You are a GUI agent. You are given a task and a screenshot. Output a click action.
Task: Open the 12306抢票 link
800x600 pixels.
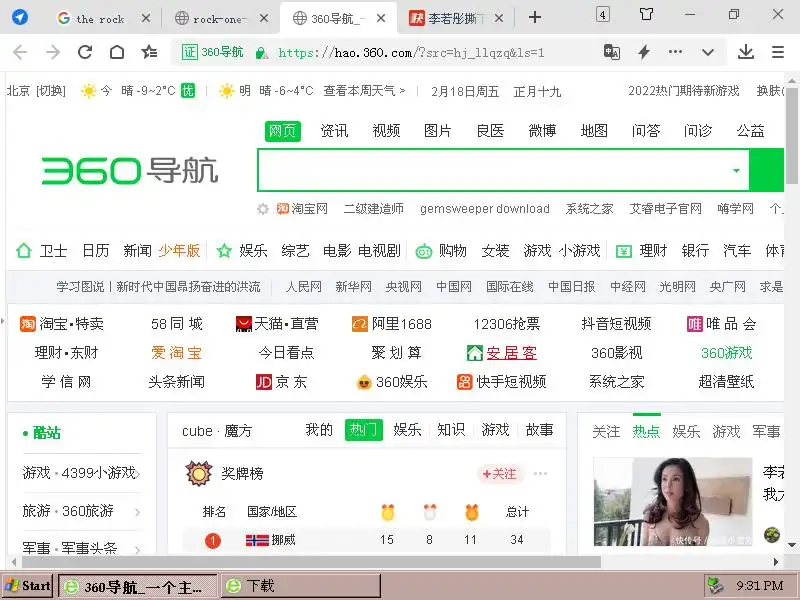[x=506, y=324]
